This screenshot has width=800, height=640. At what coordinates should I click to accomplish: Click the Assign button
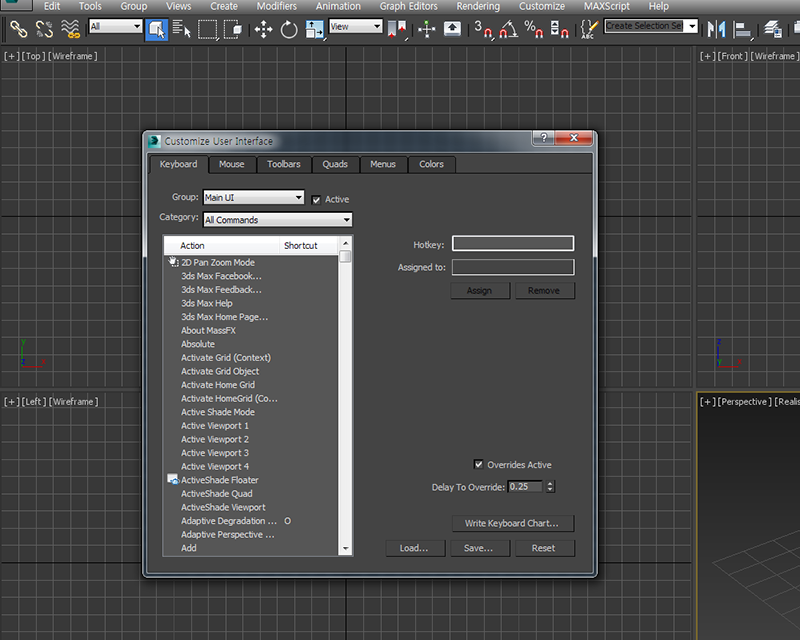(480, 290)
